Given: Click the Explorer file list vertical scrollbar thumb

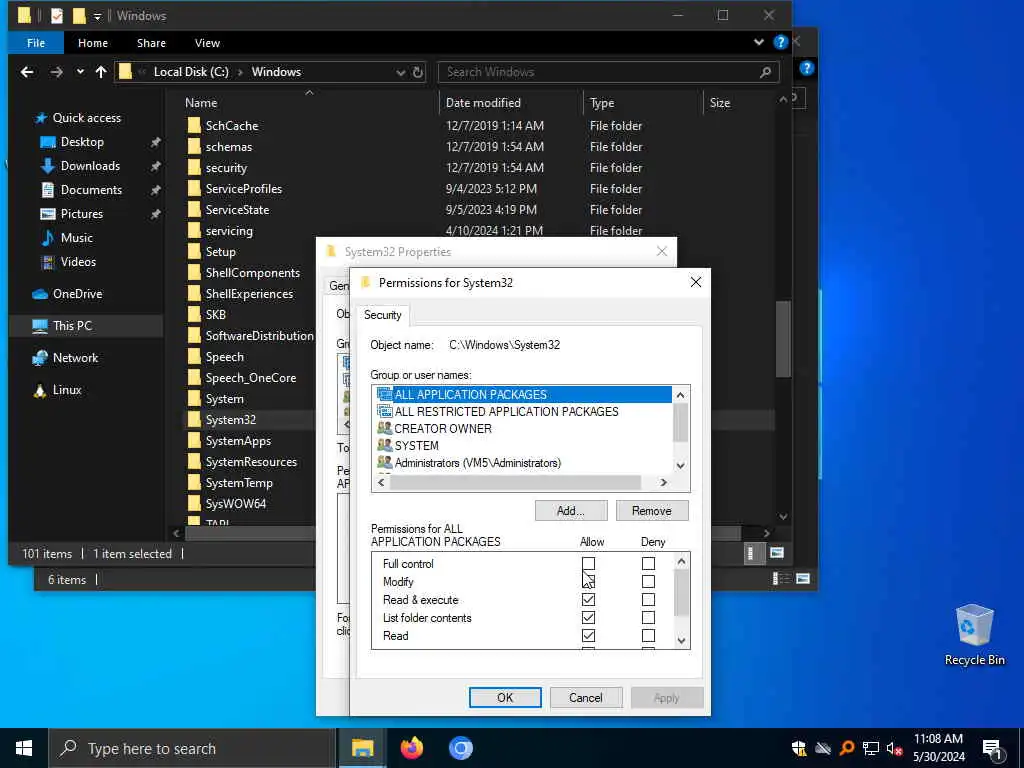Looking at the screenshot, I should pos(783,338).
